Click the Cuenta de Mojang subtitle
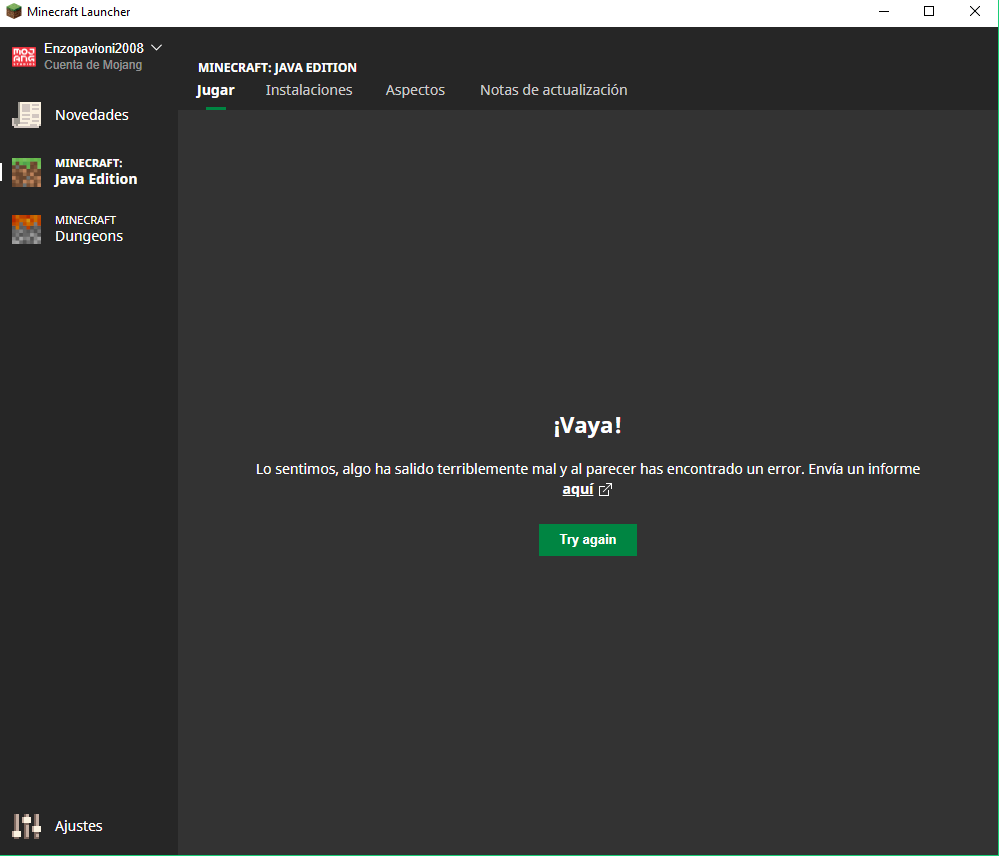The height and width of the screenshot is (856, 999). tap(93, 65)
